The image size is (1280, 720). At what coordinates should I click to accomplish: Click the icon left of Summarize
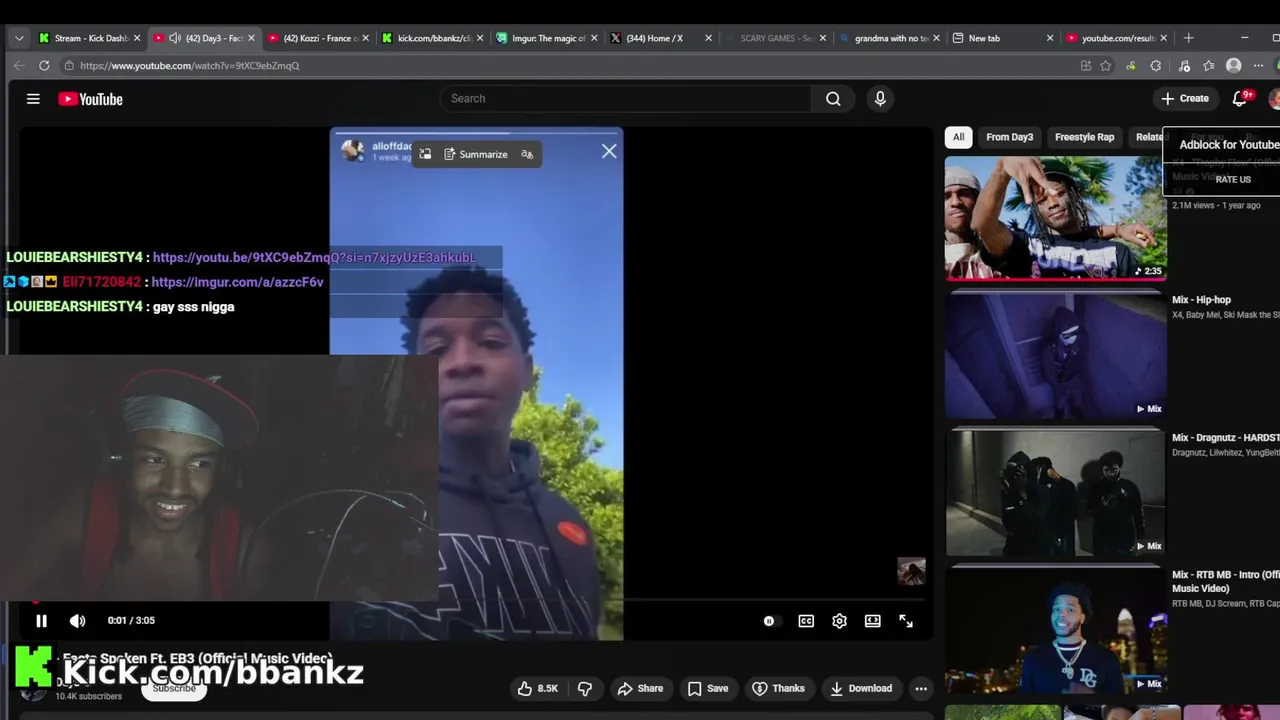[x=425, y=154]
